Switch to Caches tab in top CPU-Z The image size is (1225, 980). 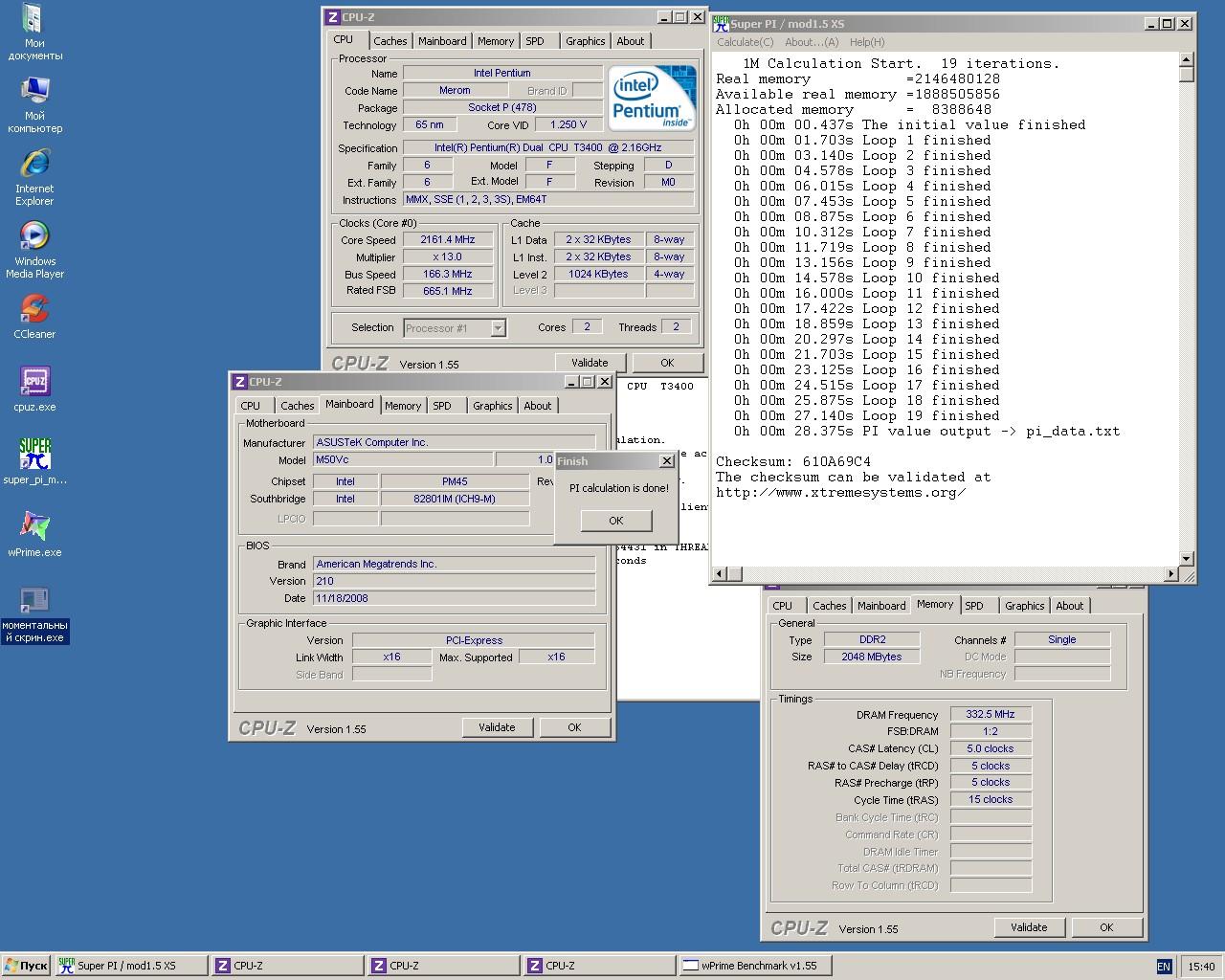[x=390, y=41]
